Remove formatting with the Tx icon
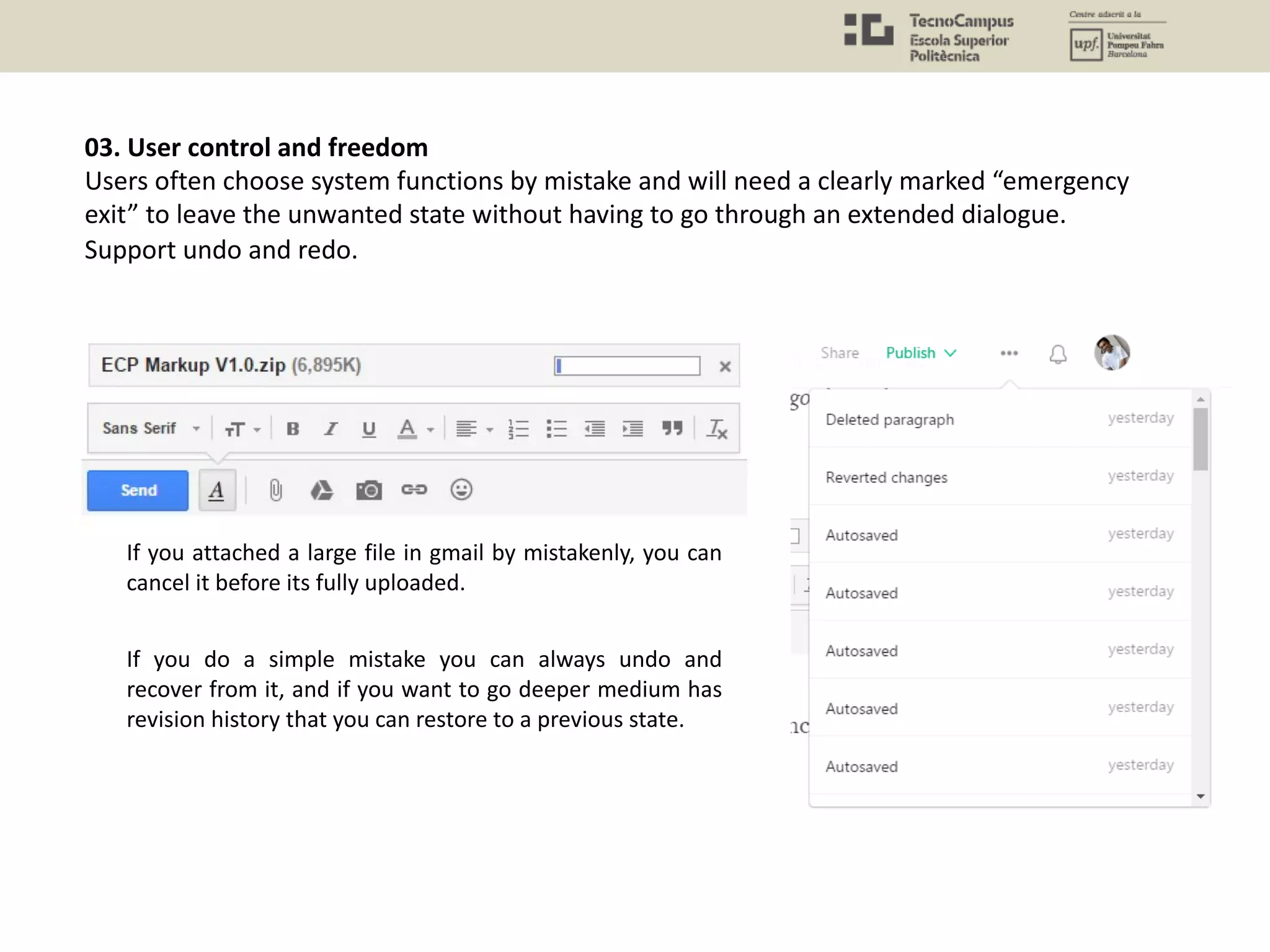Image resolution: width=1270 pixels, height=952 pixels. pos(717,428)
